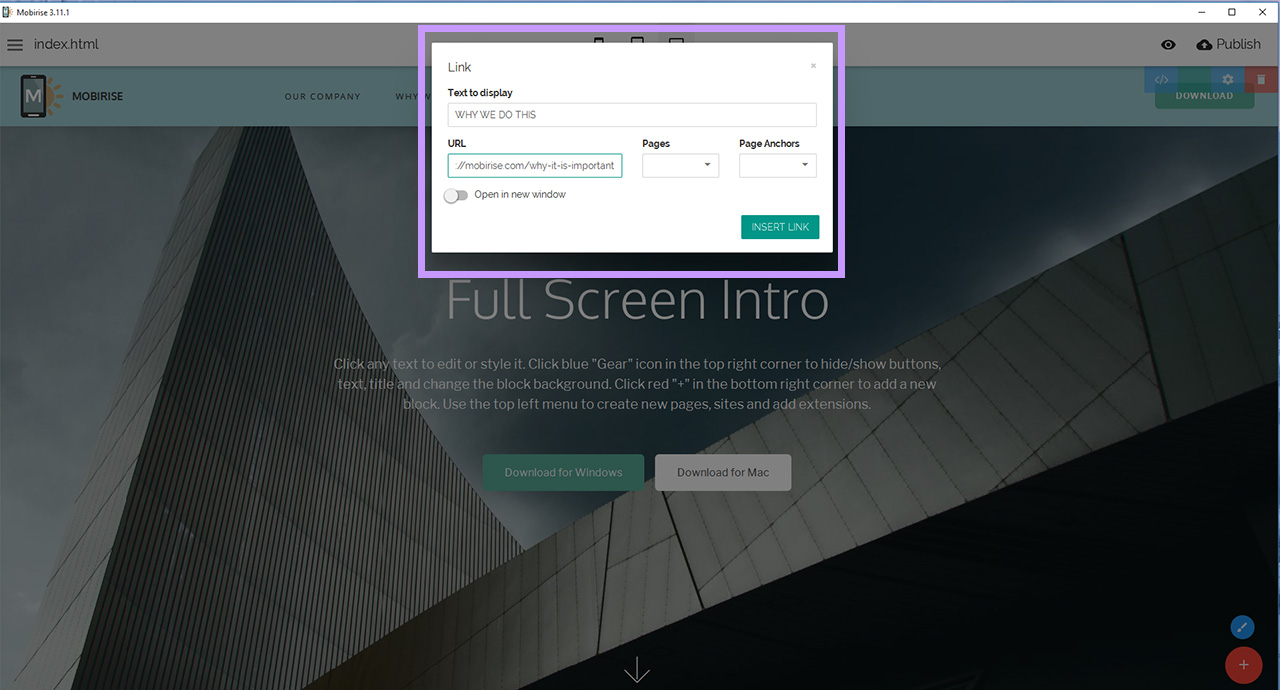Close the Link dialog with the X
This screenshot has height=690, width=1280.
pos(813,64)
